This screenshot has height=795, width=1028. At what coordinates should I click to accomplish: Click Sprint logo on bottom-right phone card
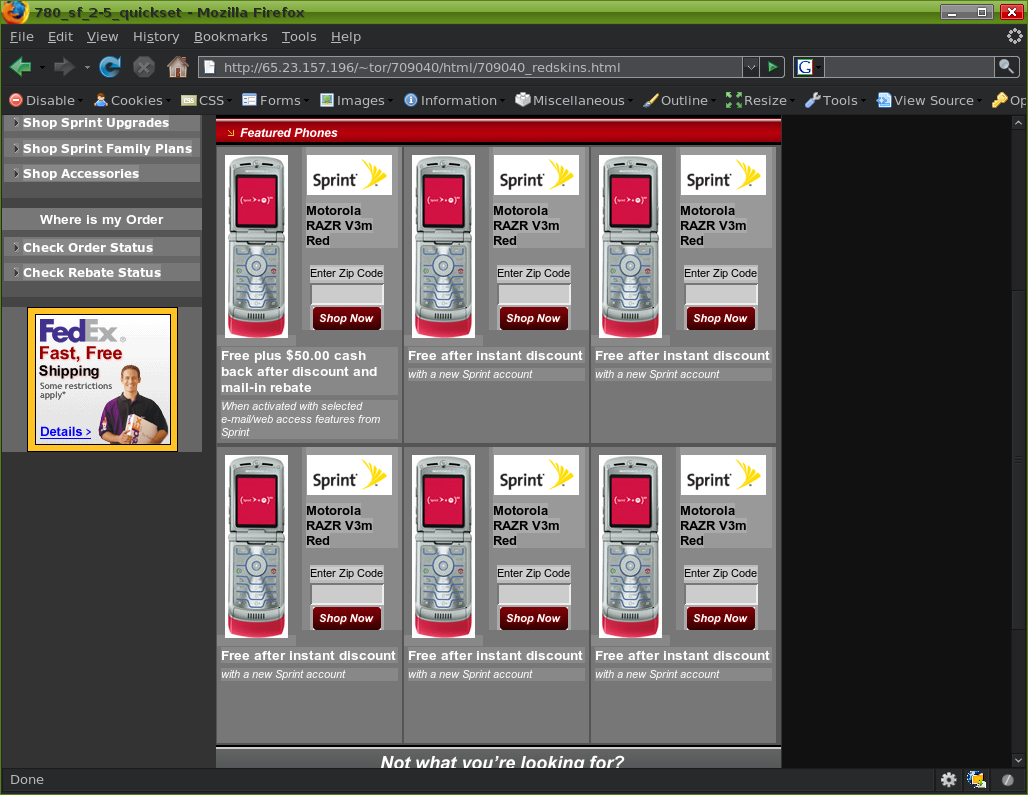[x=722, y=475]
